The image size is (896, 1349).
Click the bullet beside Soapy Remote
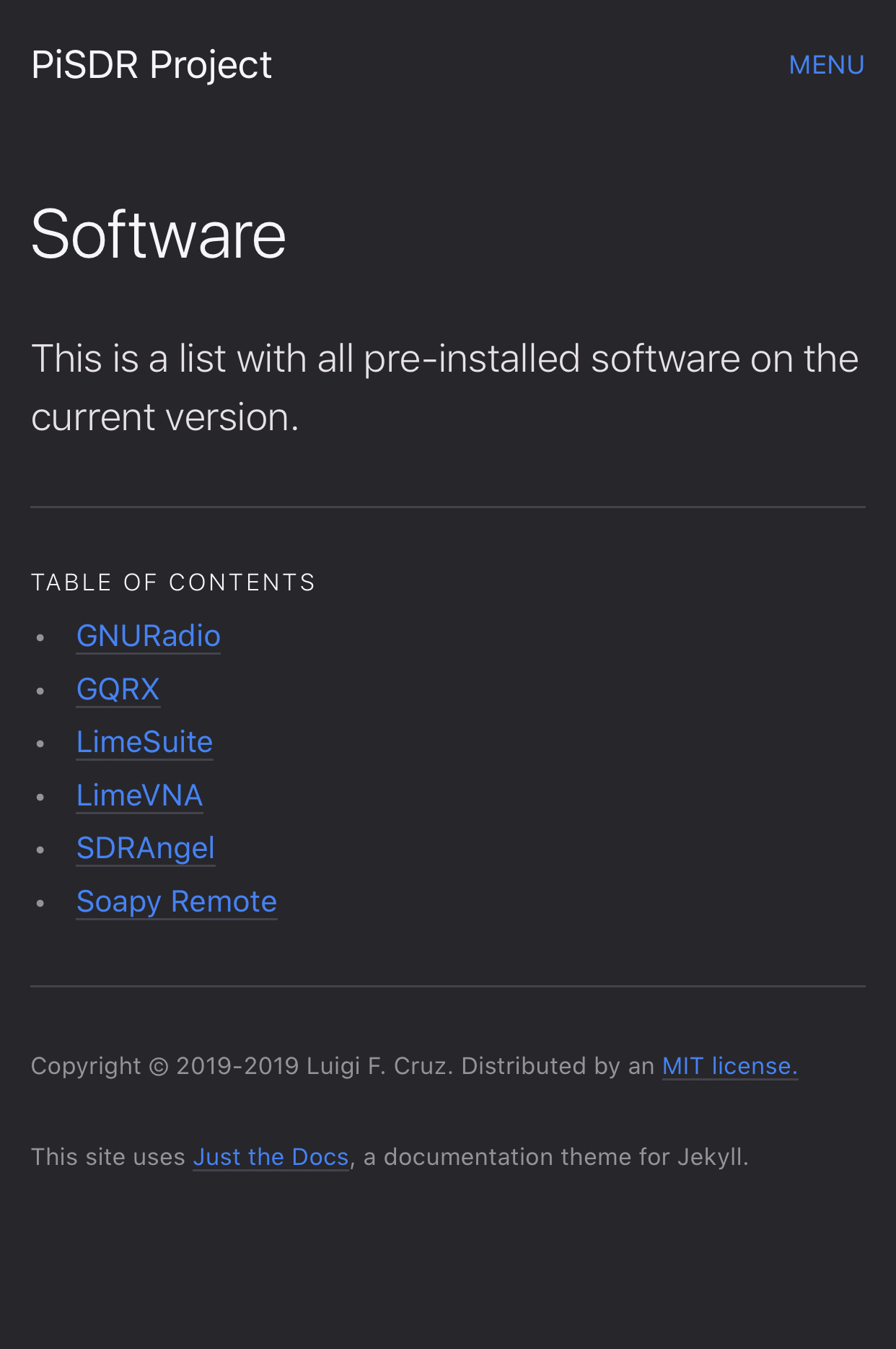coord(40,903)
